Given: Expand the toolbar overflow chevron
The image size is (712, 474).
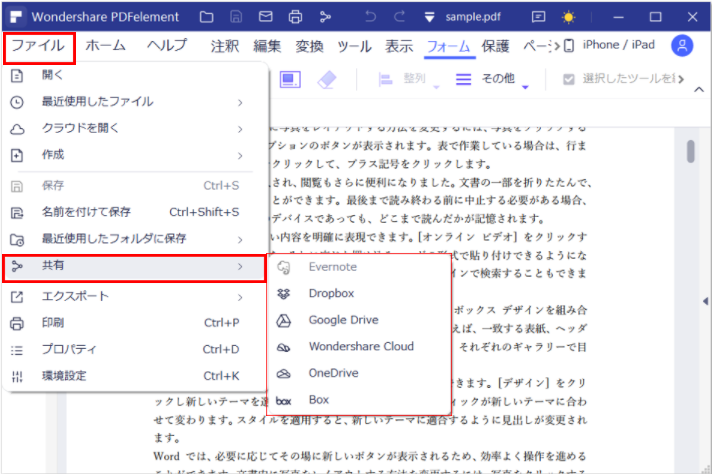Looking at the screenshot, I should [681, 79].
